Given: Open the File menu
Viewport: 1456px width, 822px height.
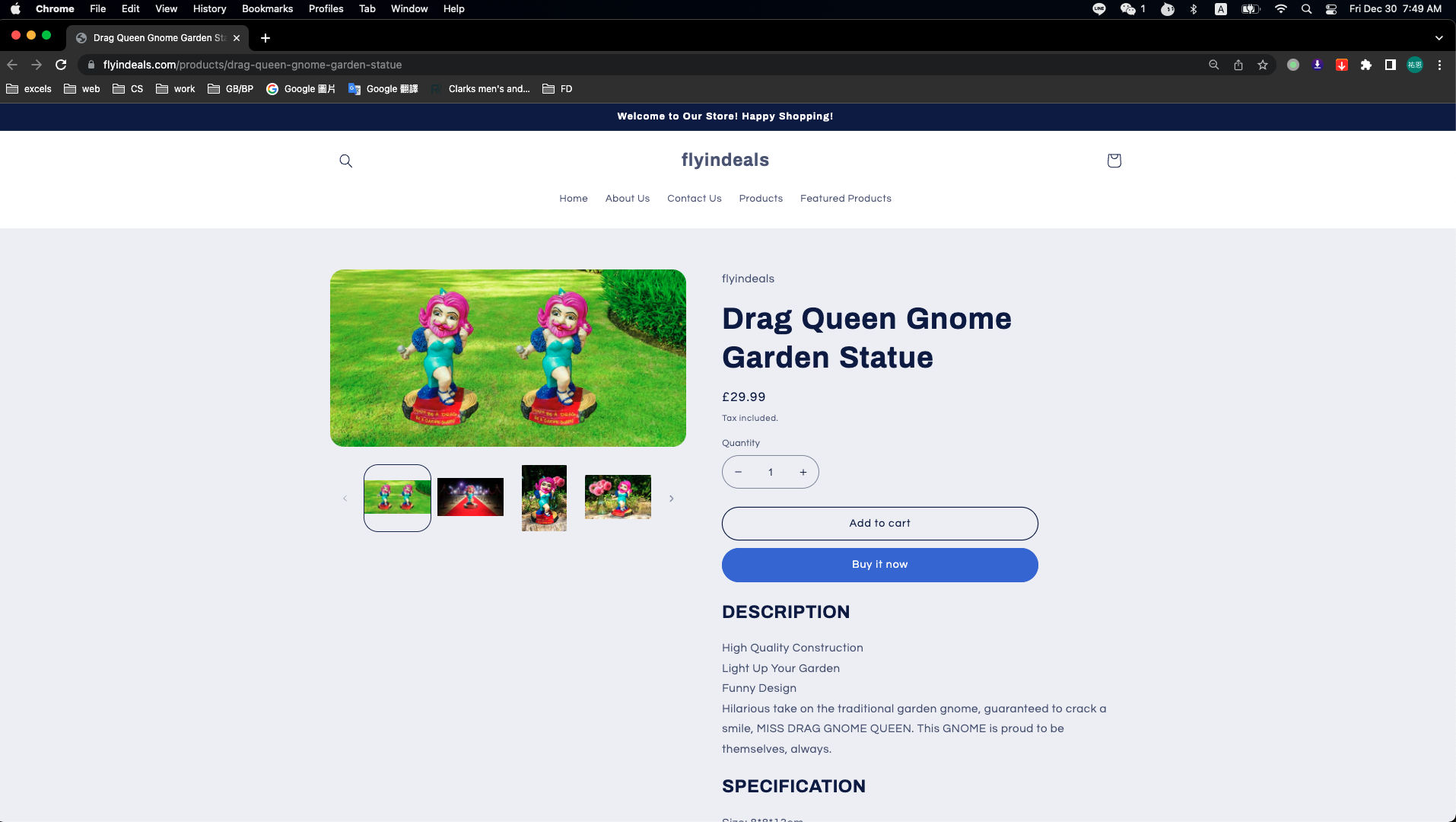Looking at the screenshot, I should (97, 9).
